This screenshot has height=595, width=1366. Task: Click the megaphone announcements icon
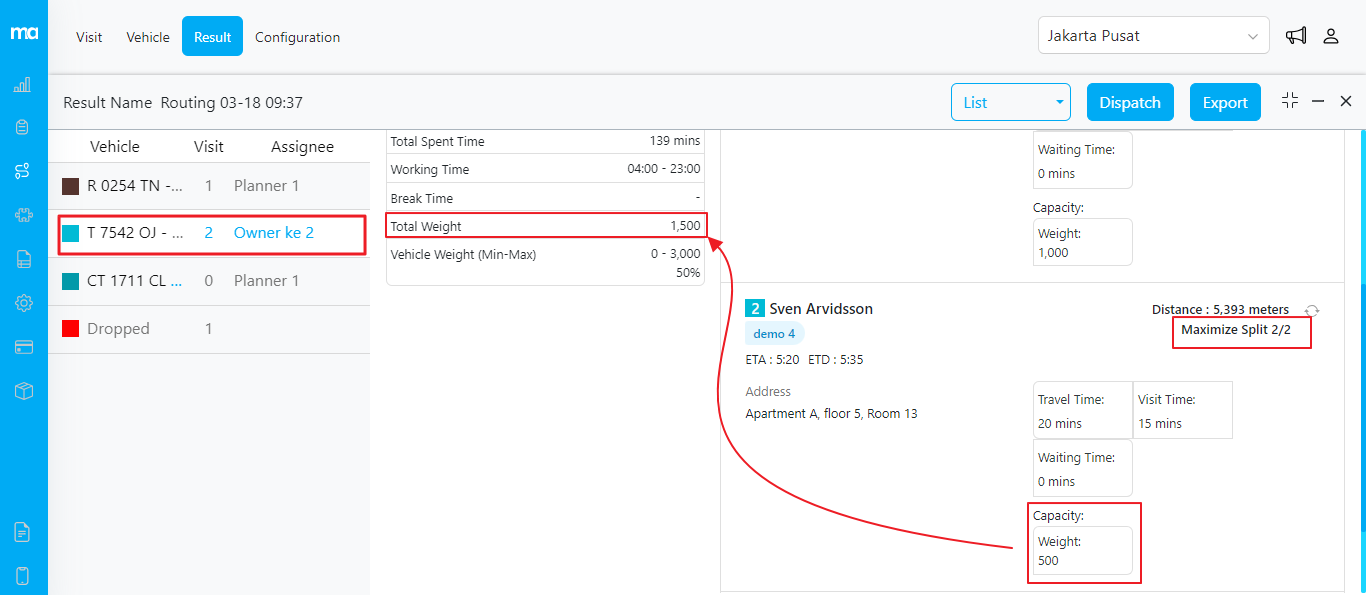click(1296, 36)
